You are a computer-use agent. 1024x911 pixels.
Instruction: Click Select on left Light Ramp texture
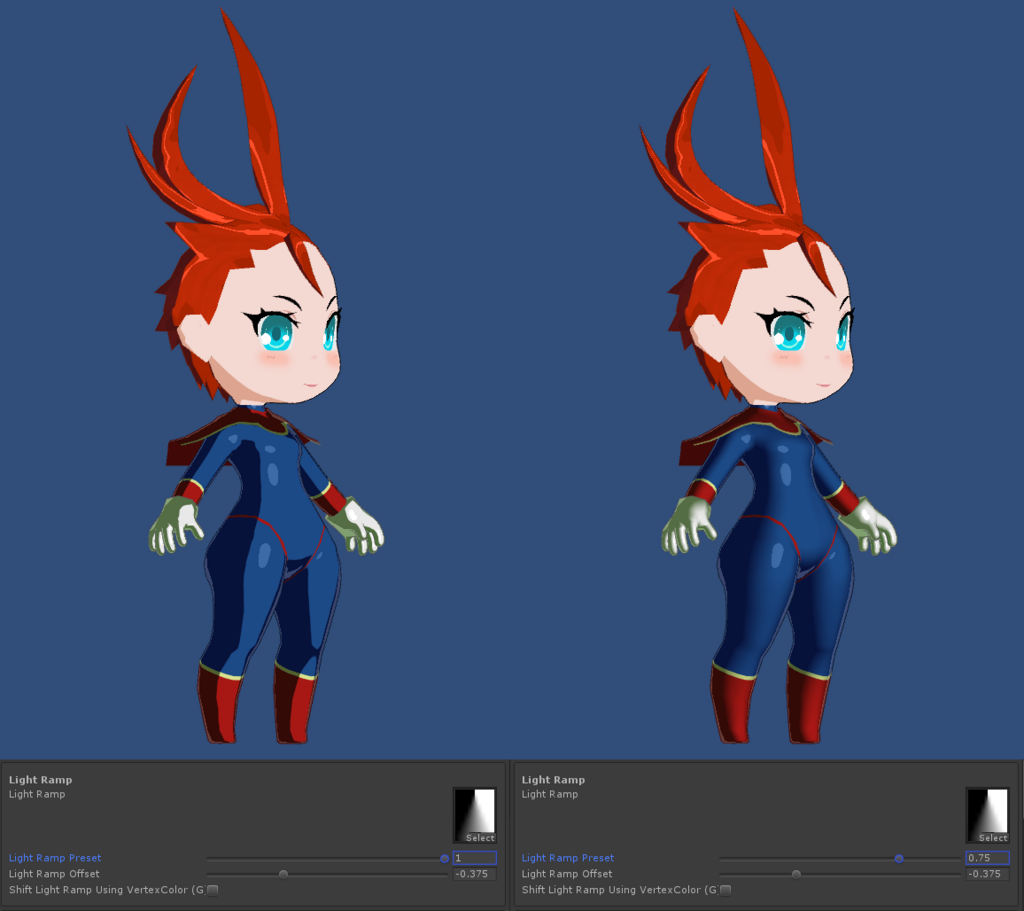pos(480,838)
